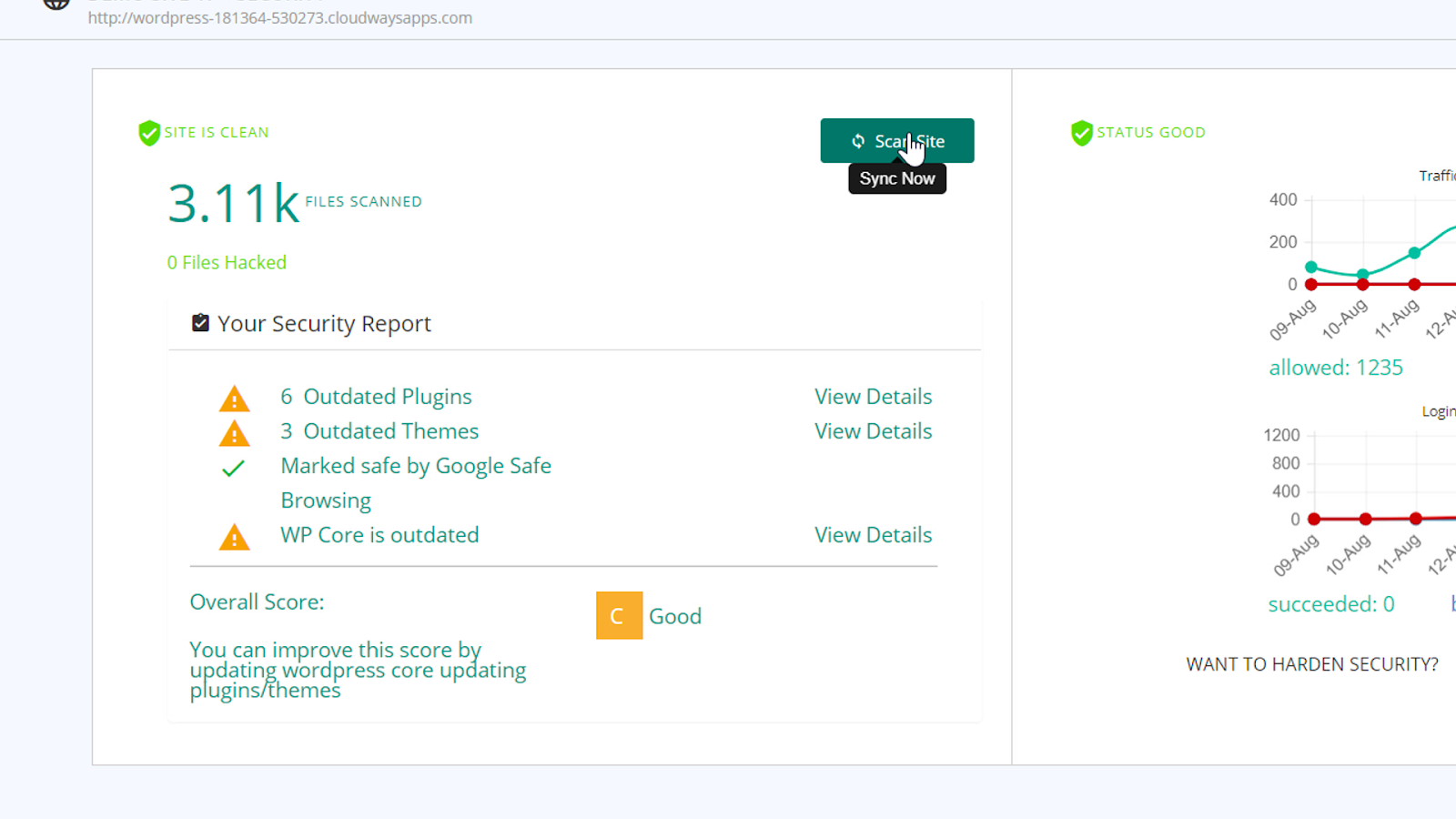Click the green shield beside Status Good

(x=1081, y=133)
